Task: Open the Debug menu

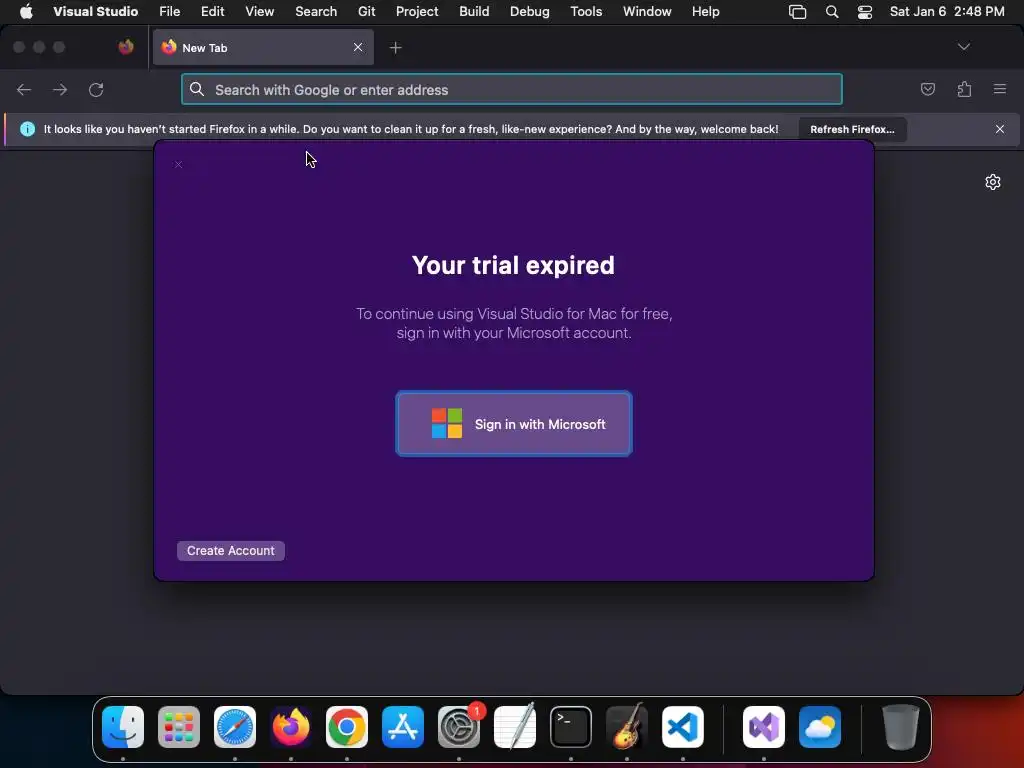Action: 530,12
